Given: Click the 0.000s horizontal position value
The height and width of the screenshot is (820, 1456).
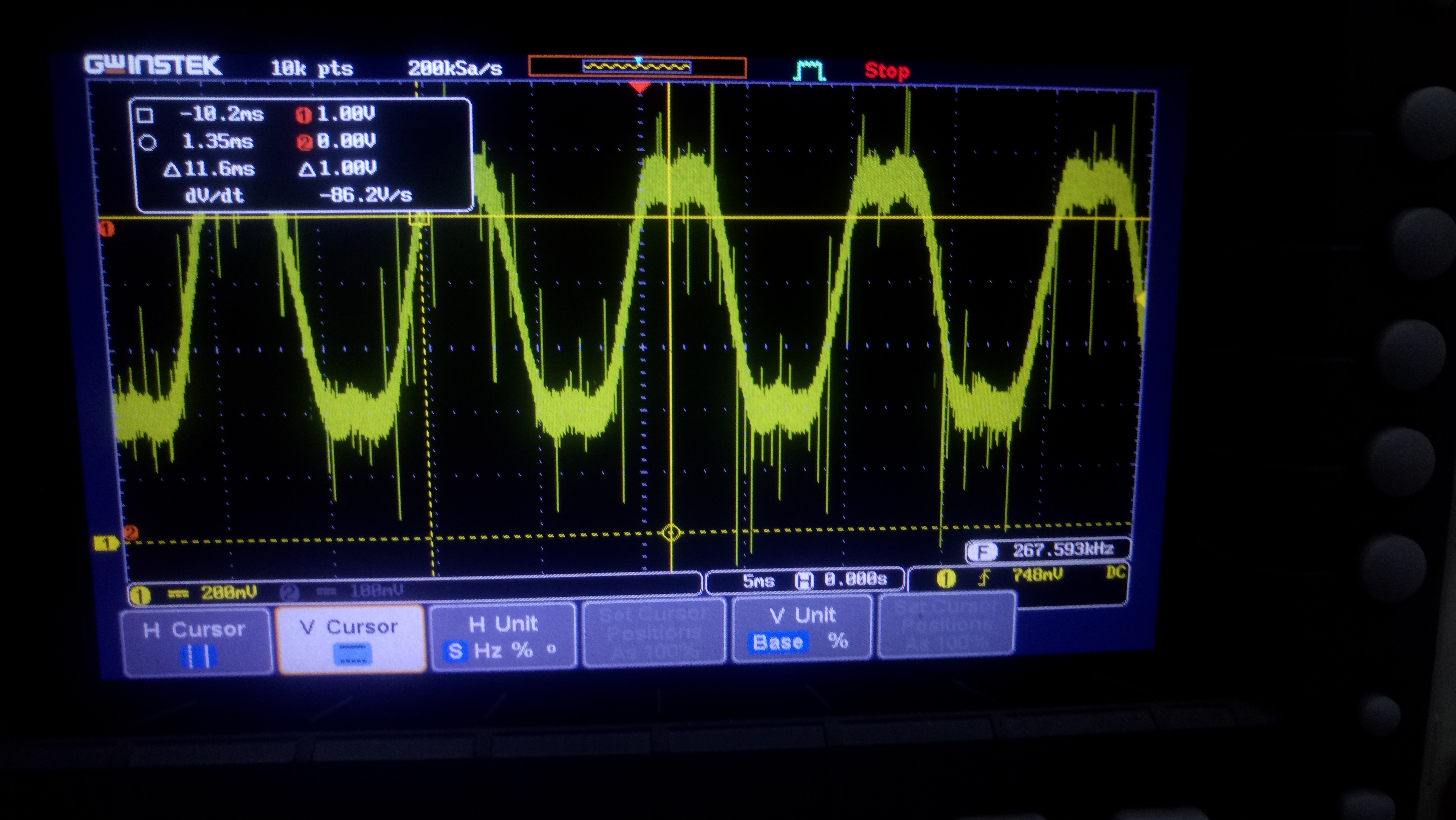Looking at the screenshot, I should 855,579.
